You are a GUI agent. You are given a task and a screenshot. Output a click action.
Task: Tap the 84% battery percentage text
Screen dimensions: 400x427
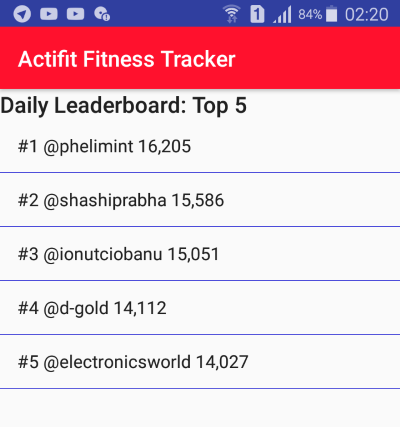(x=310, y=15)
